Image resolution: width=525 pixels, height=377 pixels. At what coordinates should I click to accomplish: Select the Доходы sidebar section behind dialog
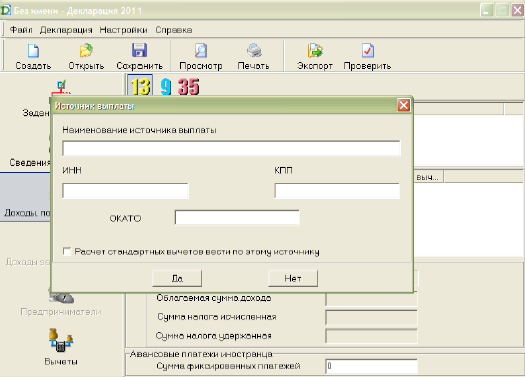25,197
